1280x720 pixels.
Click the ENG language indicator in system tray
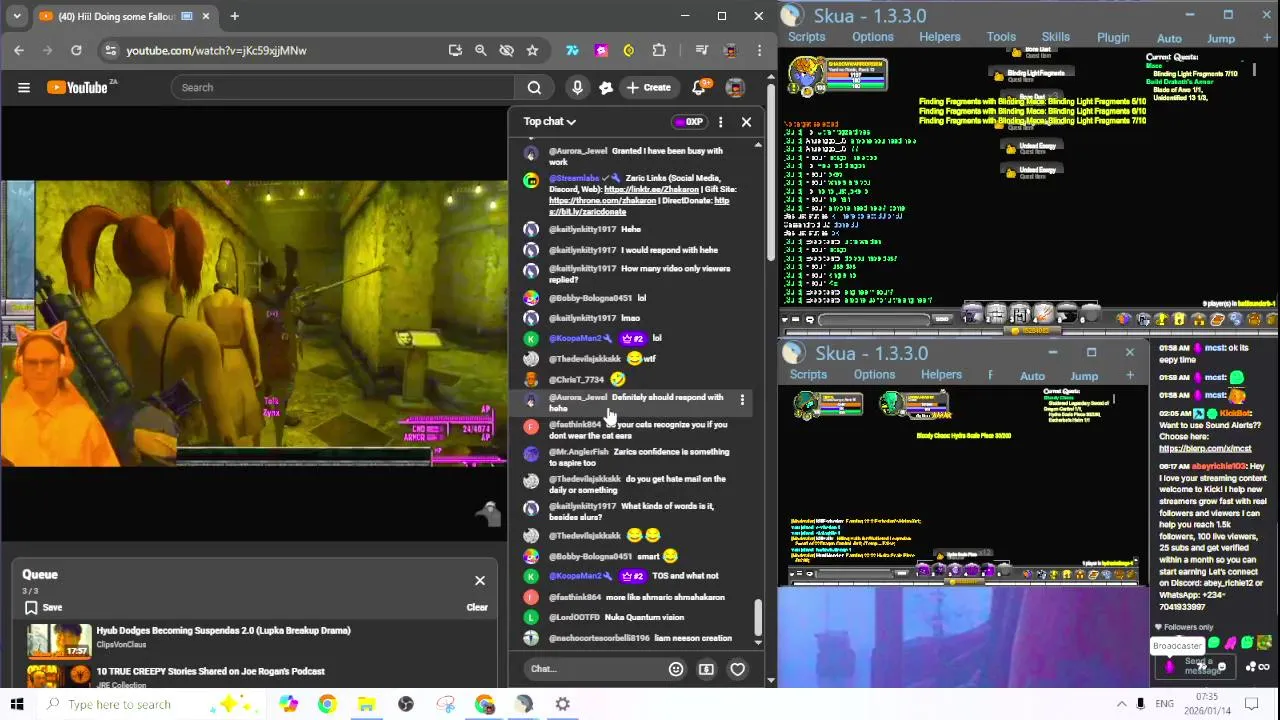pyautogui.click(x=1165, y=704)
